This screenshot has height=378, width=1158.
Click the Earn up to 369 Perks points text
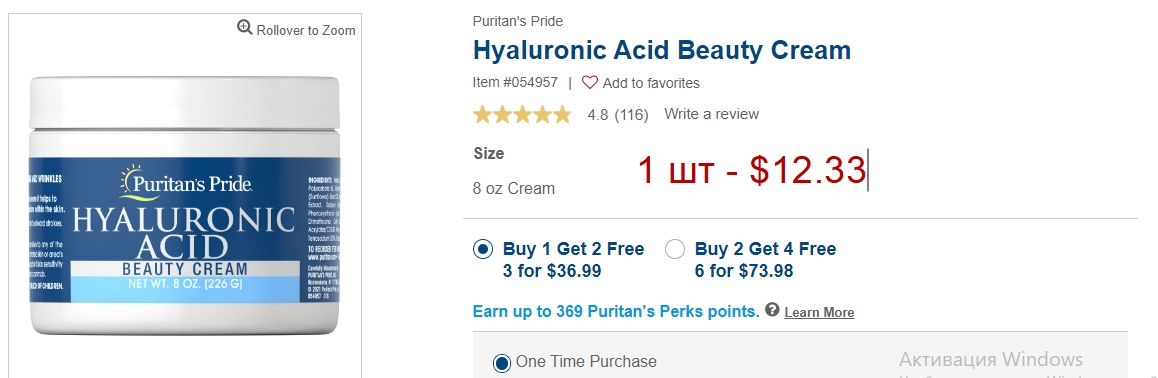(x=616, y=312)
